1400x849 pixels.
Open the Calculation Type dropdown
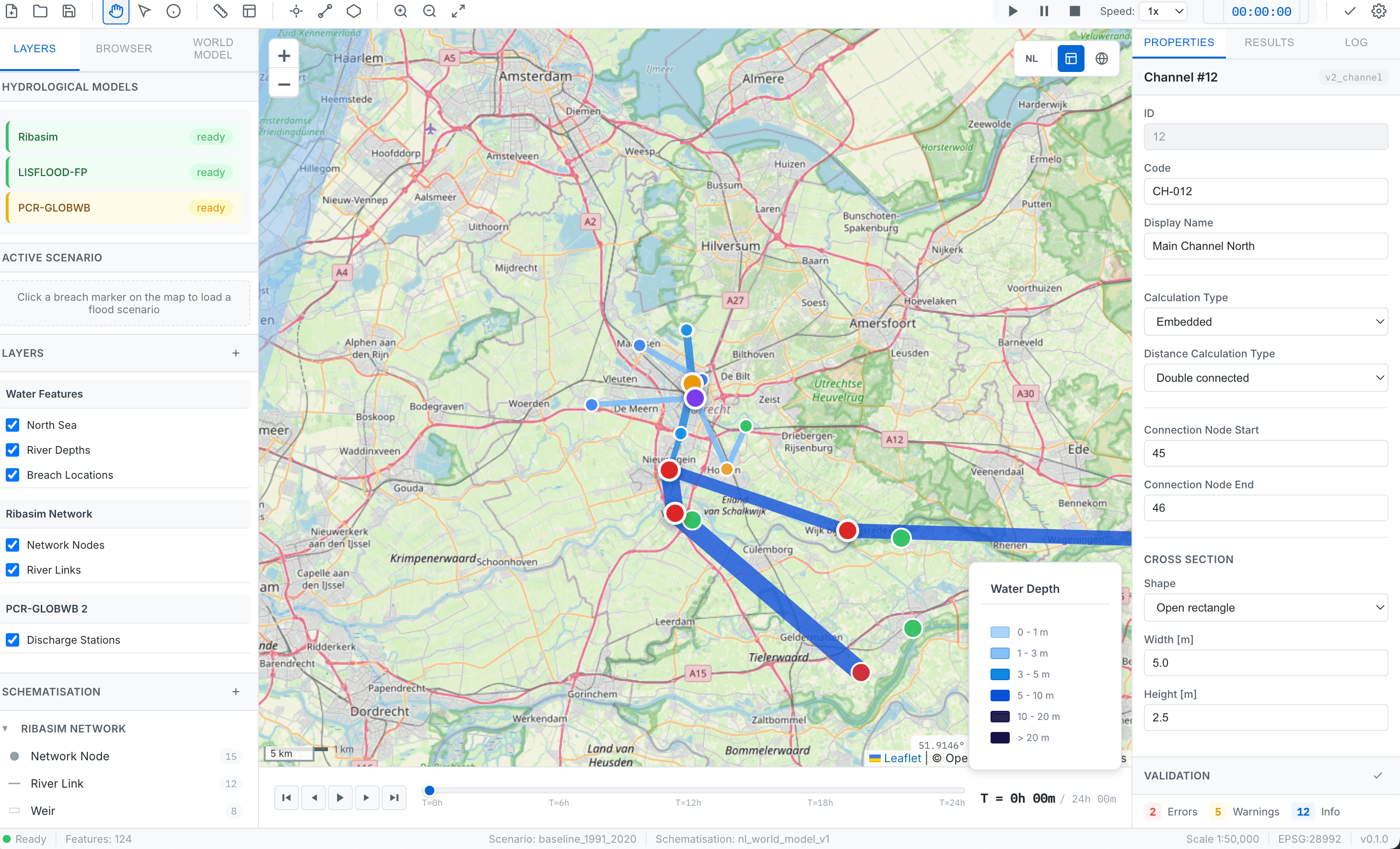[1265, 322]
